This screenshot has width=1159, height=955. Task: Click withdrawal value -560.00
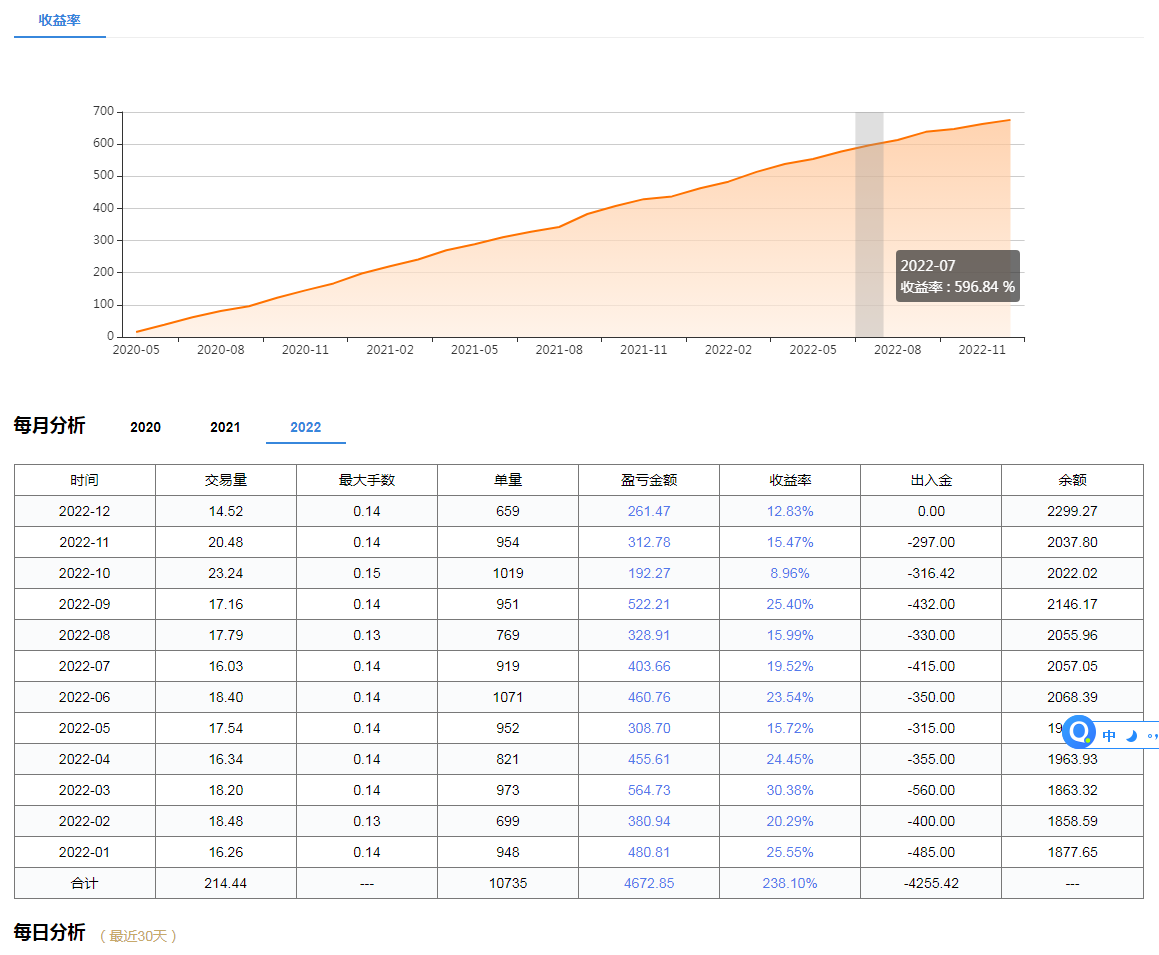931,791
